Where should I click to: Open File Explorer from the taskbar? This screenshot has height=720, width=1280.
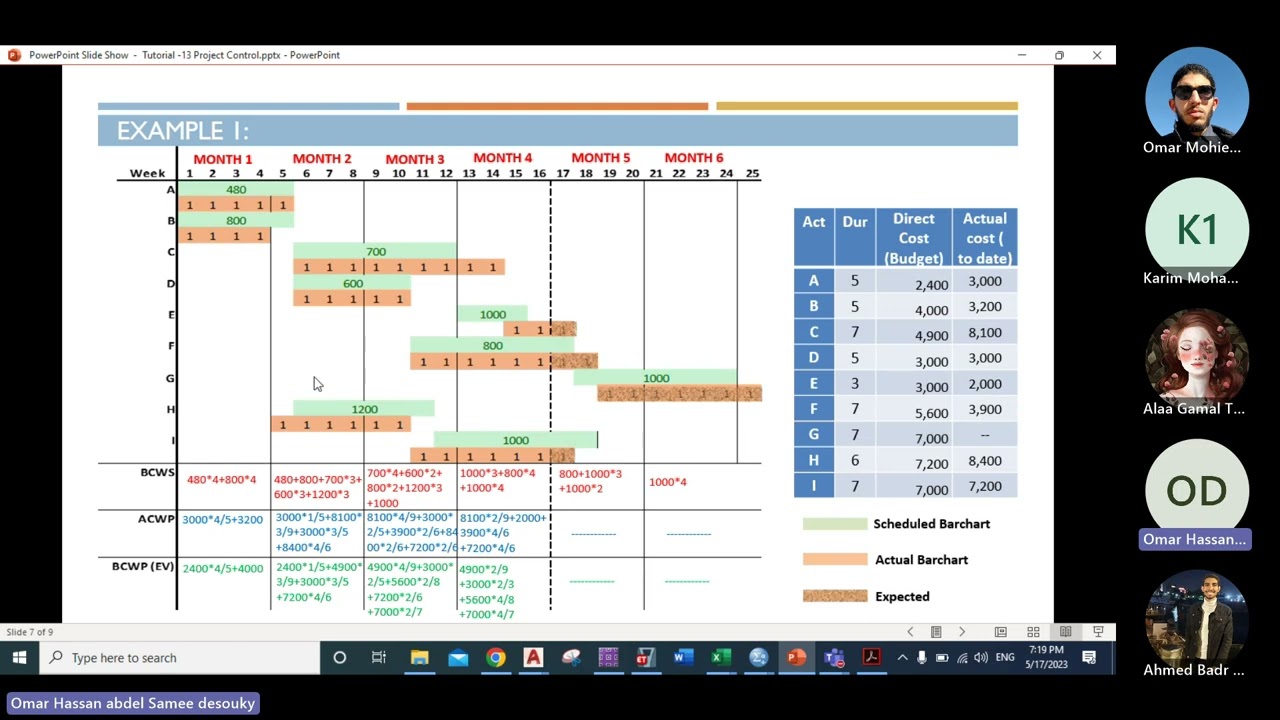click(419, 657)
